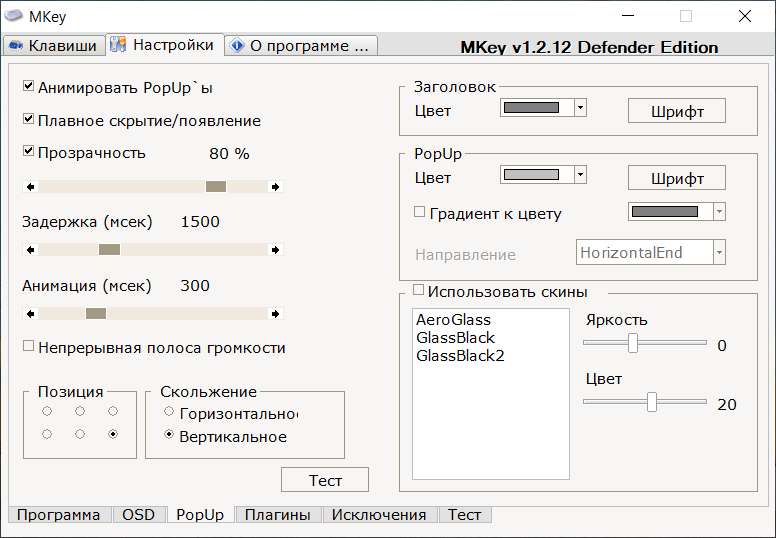776x538 pixels.
Task: Click the MKey app icon in title bar
Action: point(14,16)
